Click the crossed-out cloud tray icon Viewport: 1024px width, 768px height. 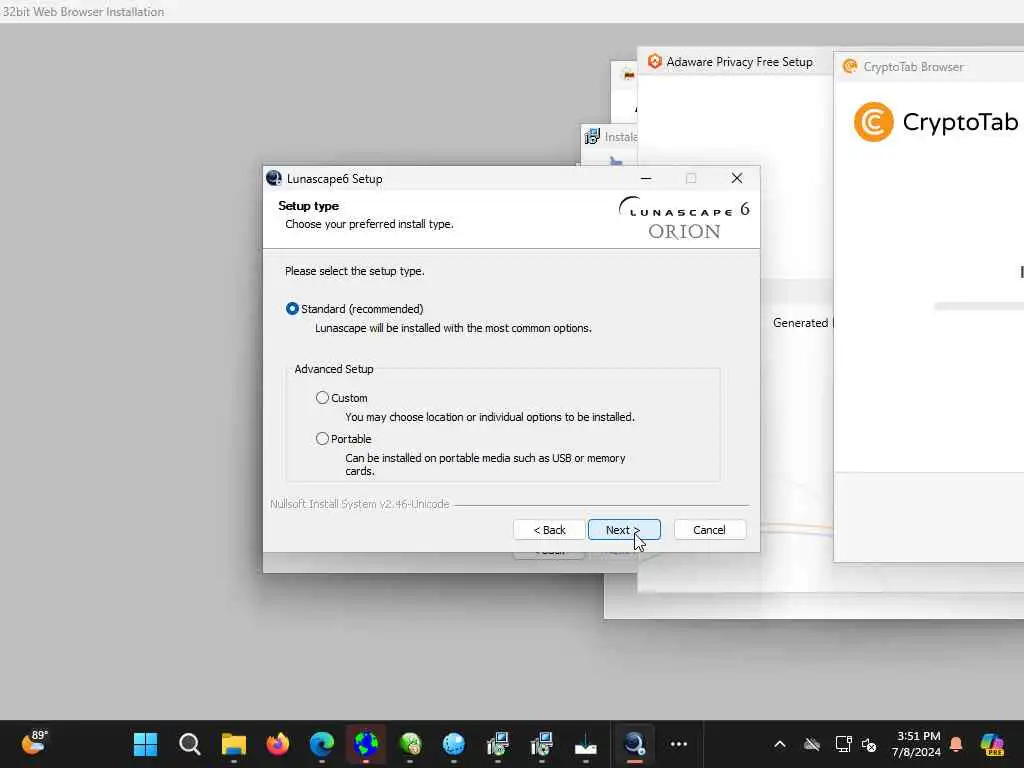tap(812, 744)
